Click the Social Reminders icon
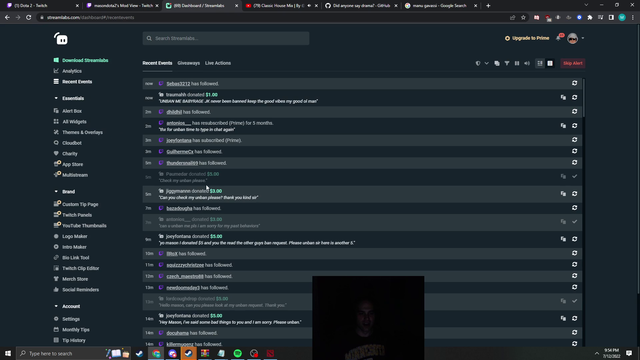Viewport: 640px width, 360px height. [x=56, y=289]
